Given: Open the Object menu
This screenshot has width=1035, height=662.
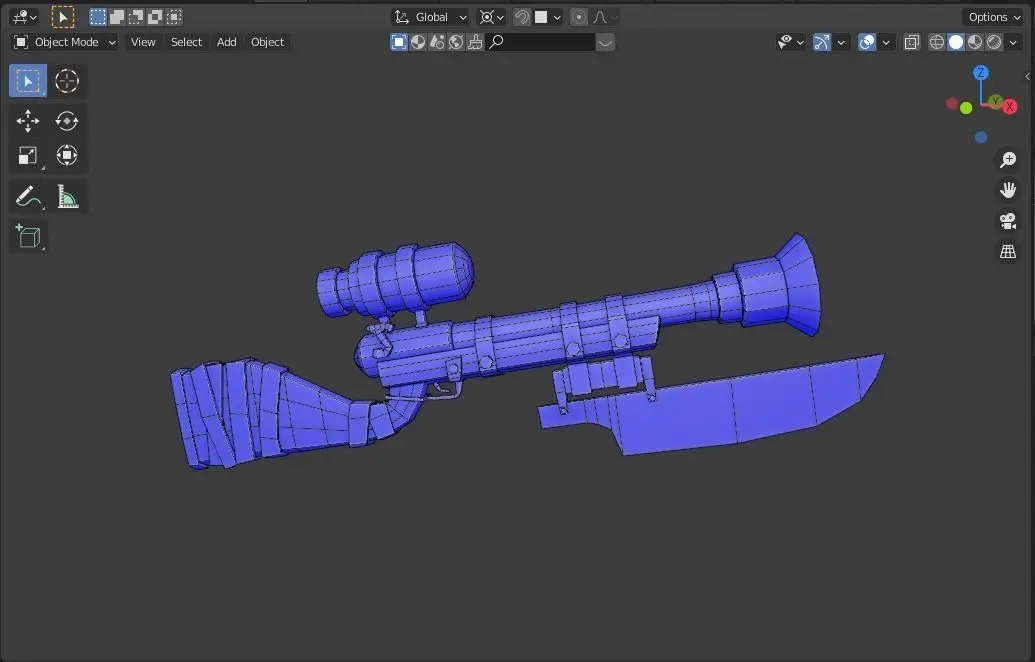Looking at the screenshot, I should (267, 42).
